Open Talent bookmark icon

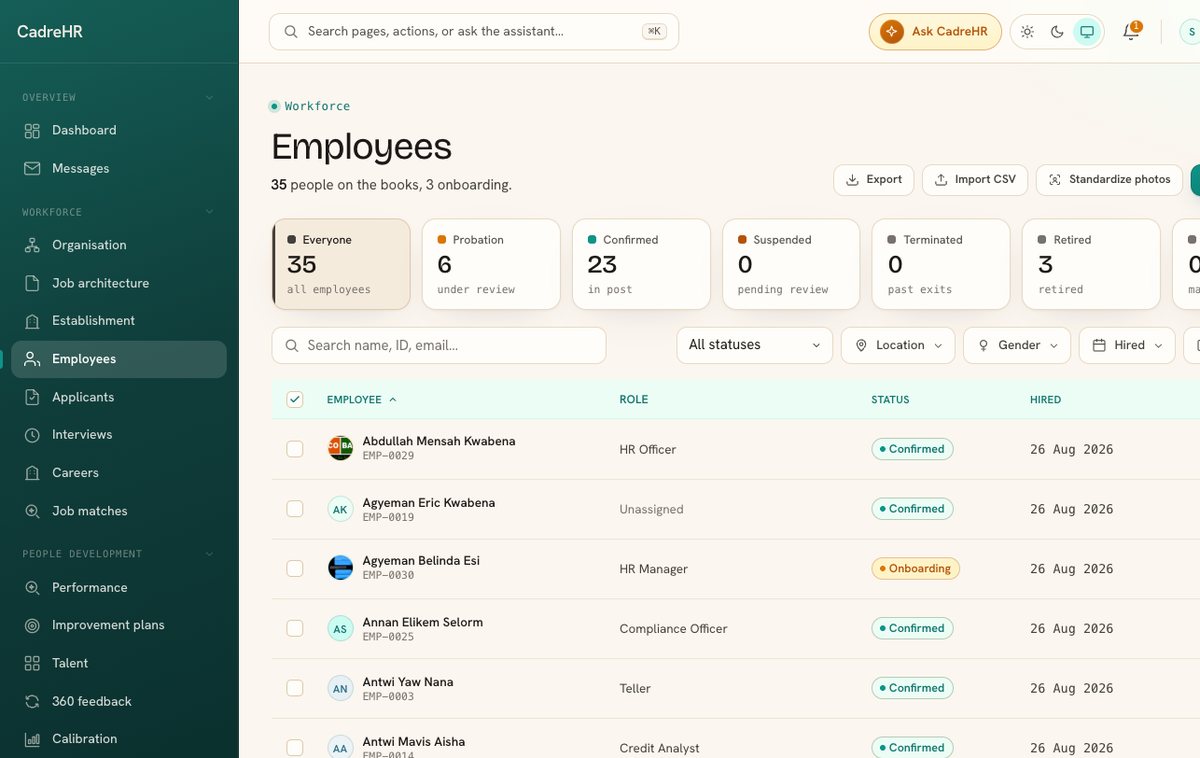coord(32,663)
